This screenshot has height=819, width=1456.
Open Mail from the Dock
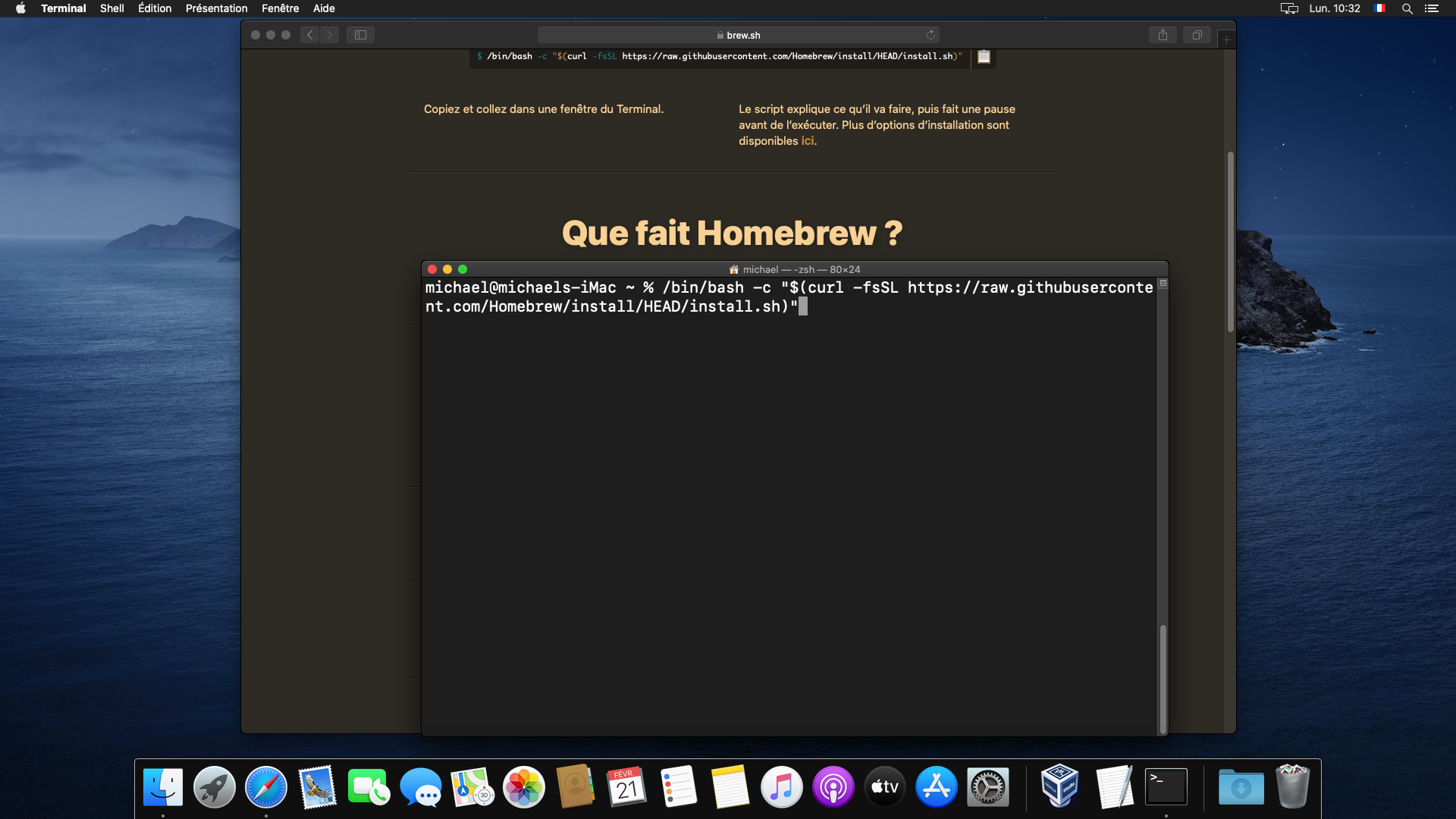(318, 786)
